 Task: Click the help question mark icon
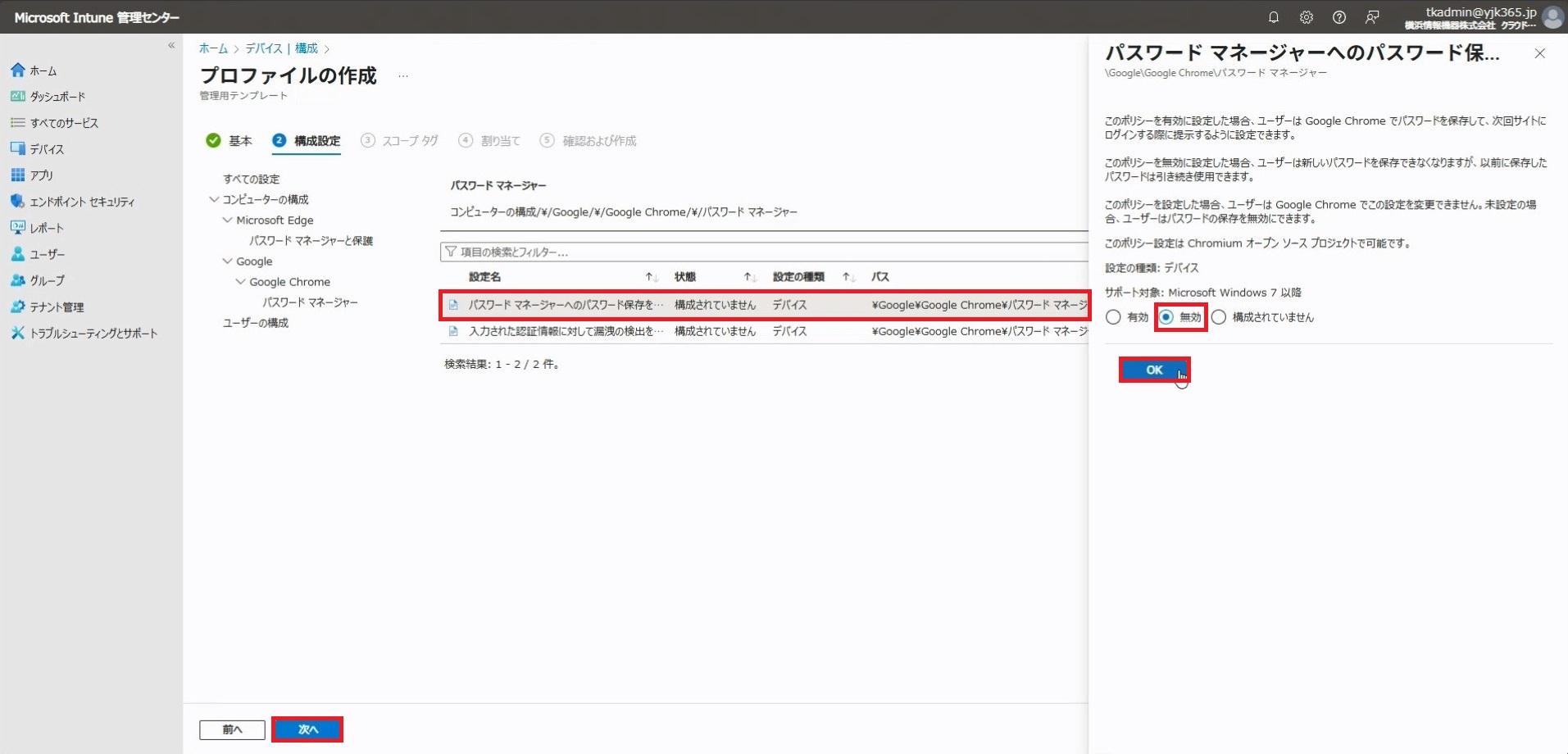click(x=1338, y=17)
